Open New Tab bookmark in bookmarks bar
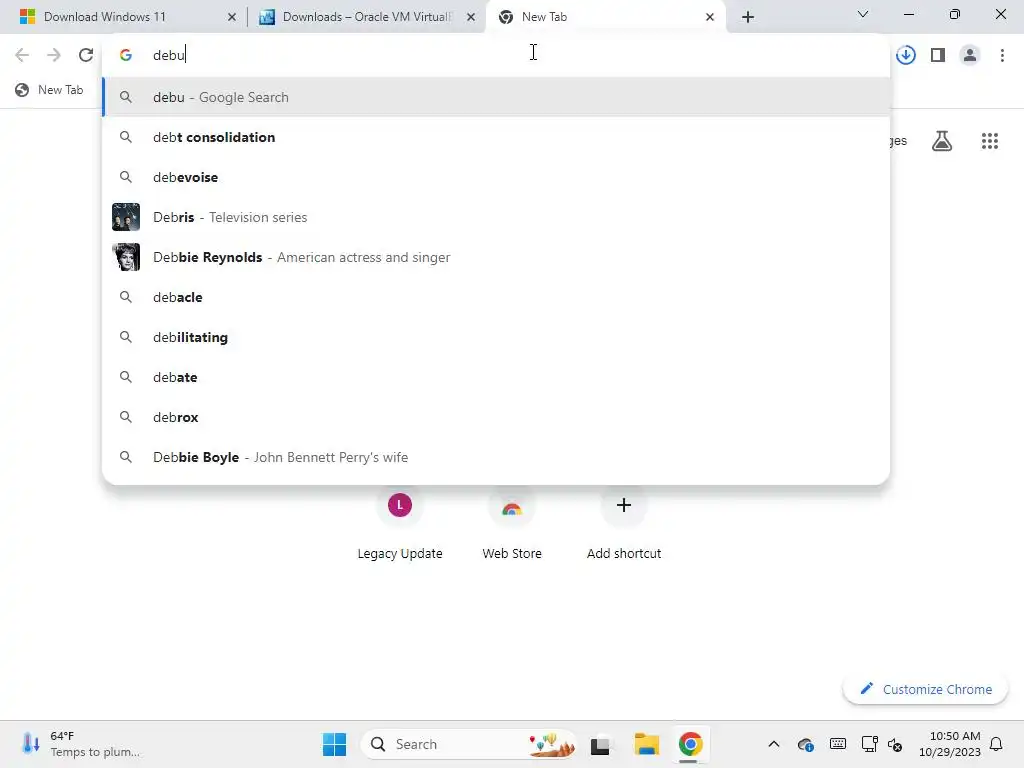Screen dimensions: 1024x768 (50, 89)
